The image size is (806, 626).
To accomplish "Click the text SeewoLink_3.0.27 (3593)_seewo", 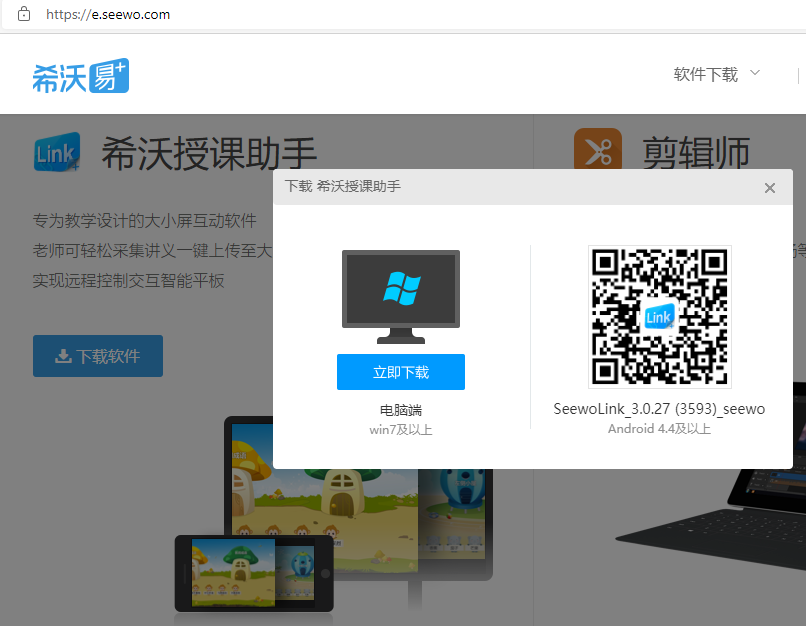I will pyautogui.click(x=659, y=409).
